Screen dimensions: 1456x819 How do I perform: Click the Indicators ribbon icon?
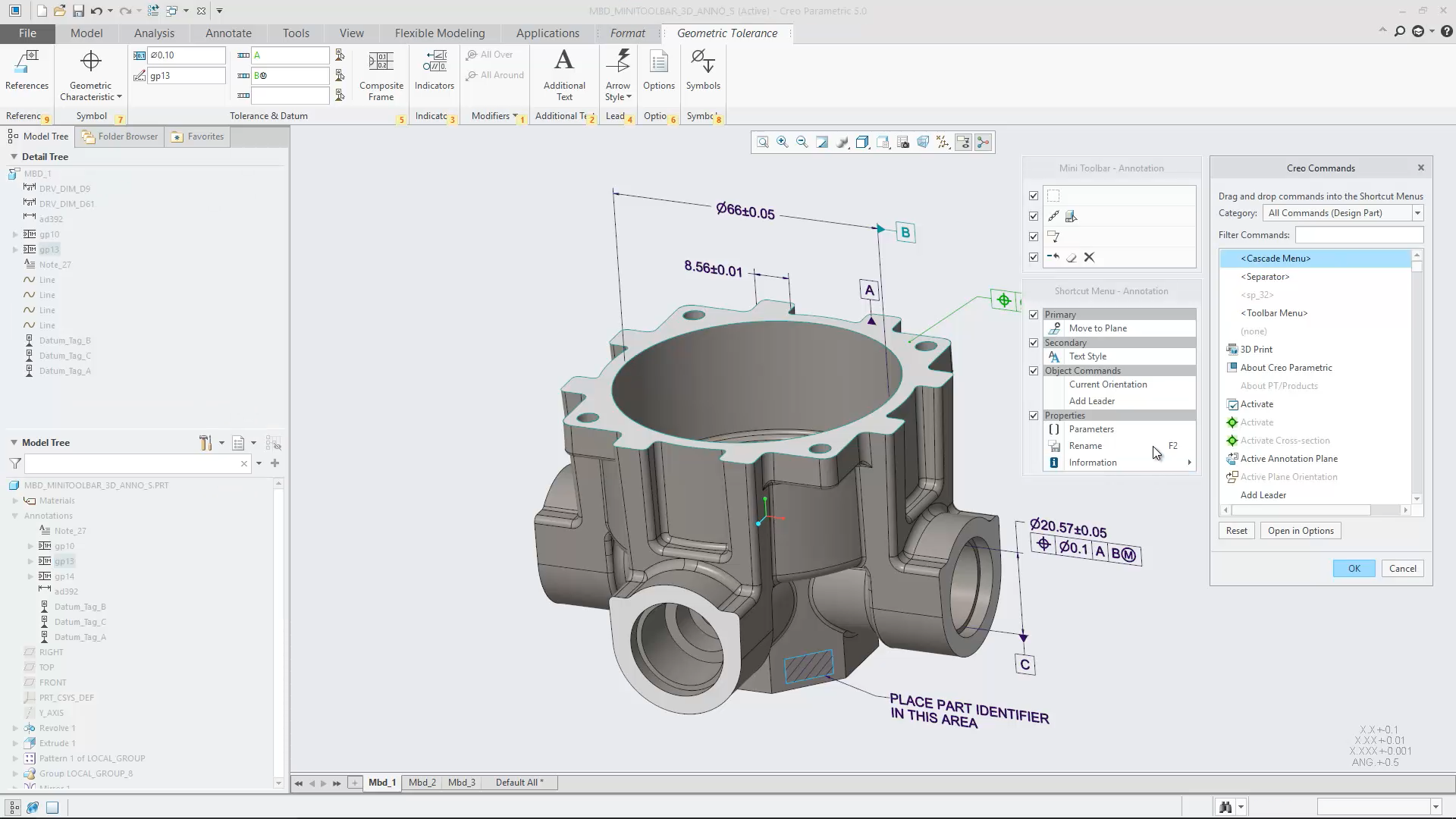click(x=434, y=70)
